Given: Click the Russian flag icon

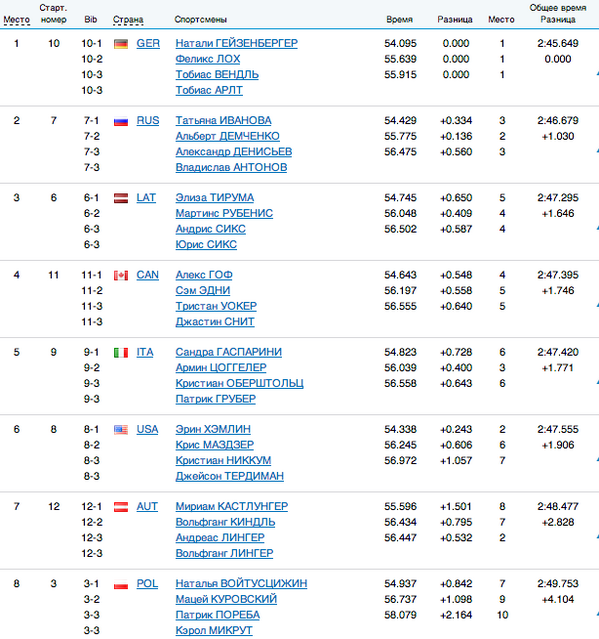Looking at the screenshot, I should [x=121, y=121].
